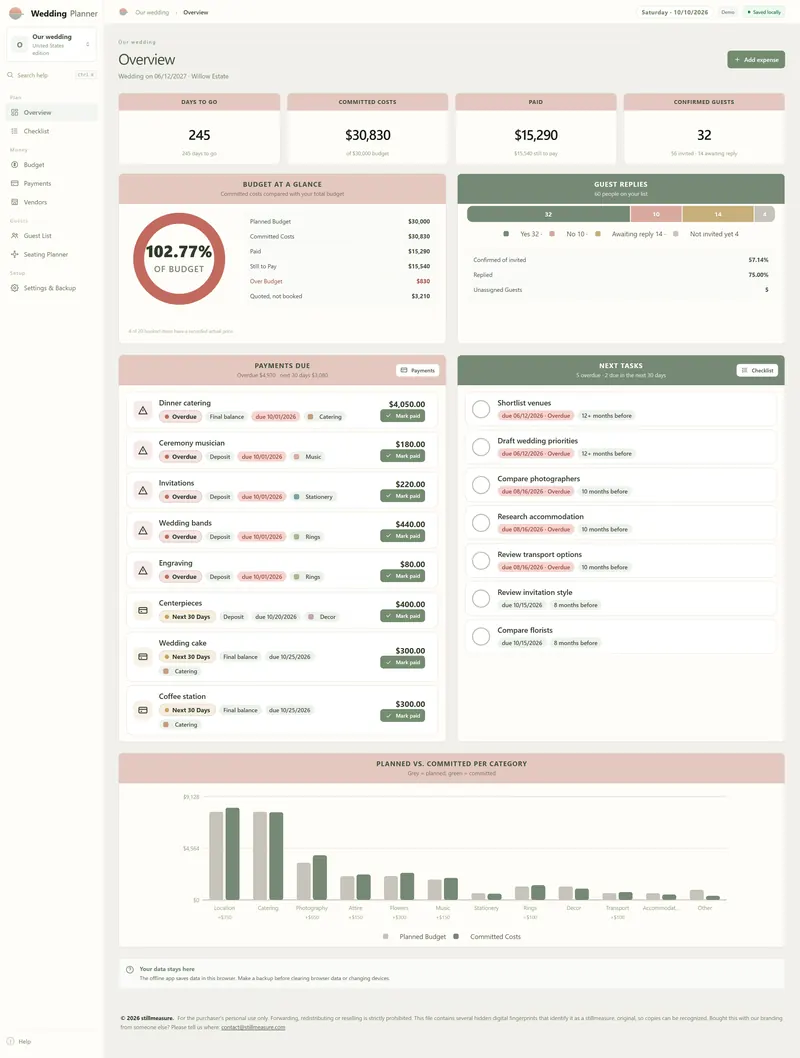
Task: Click the magnifier icon beside Search help
Action: [x=10, y=75]
